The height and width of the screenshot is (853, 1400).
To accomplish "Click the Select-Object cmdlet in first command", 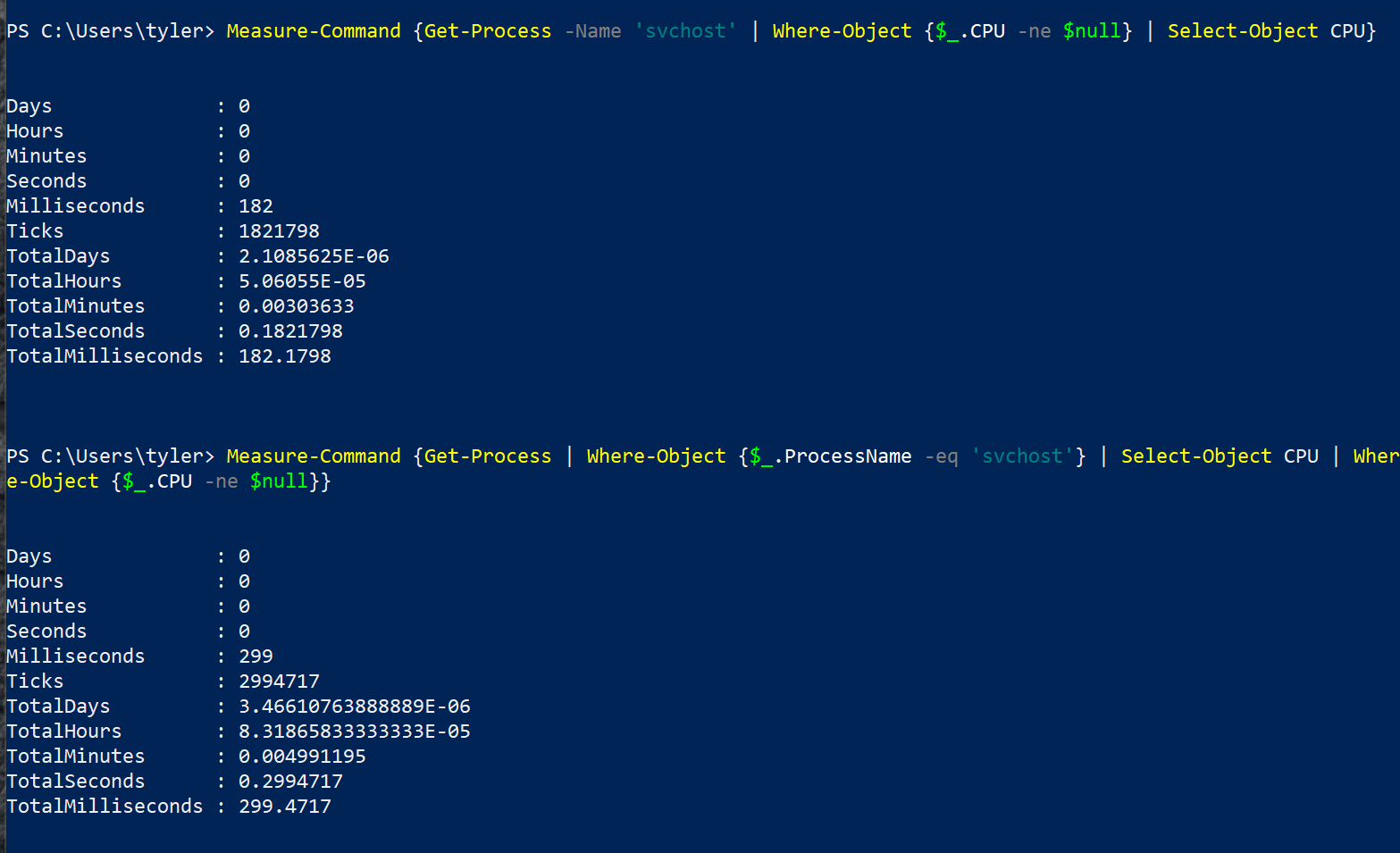I will 1243,31.
